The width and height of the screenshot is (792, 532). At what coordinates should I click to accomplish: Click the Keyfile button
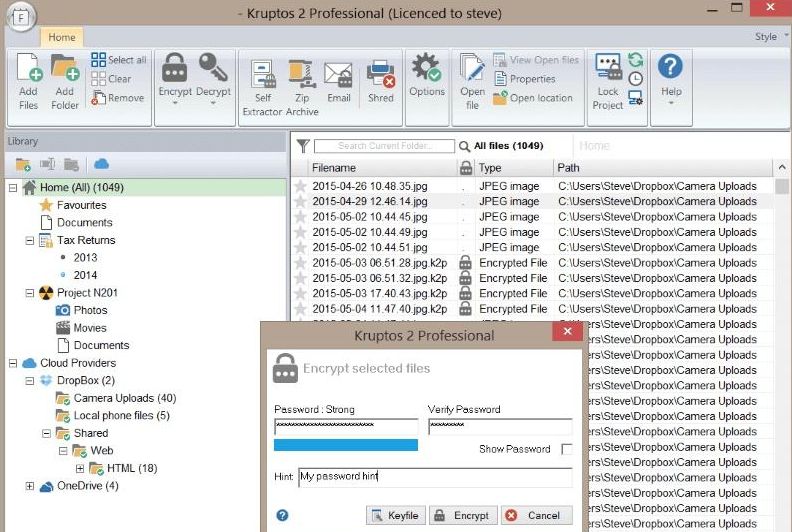395,515
